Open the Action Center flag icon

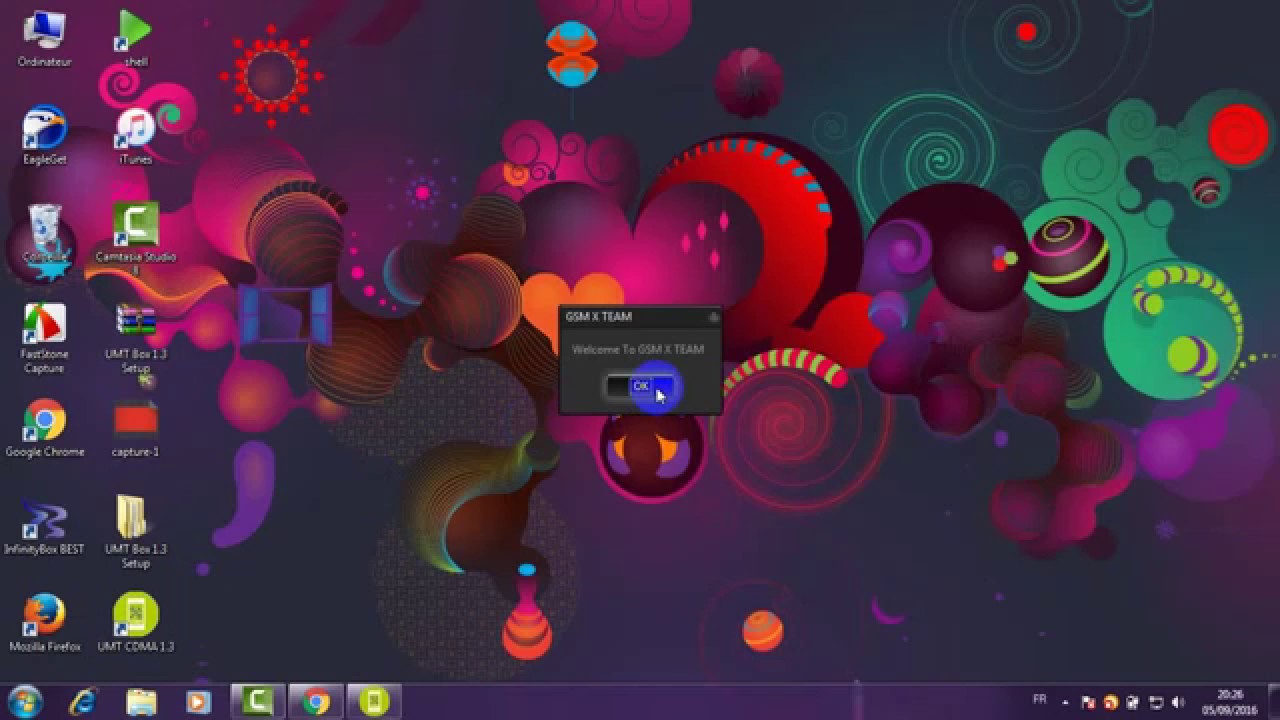click(x=1088, y=703)
